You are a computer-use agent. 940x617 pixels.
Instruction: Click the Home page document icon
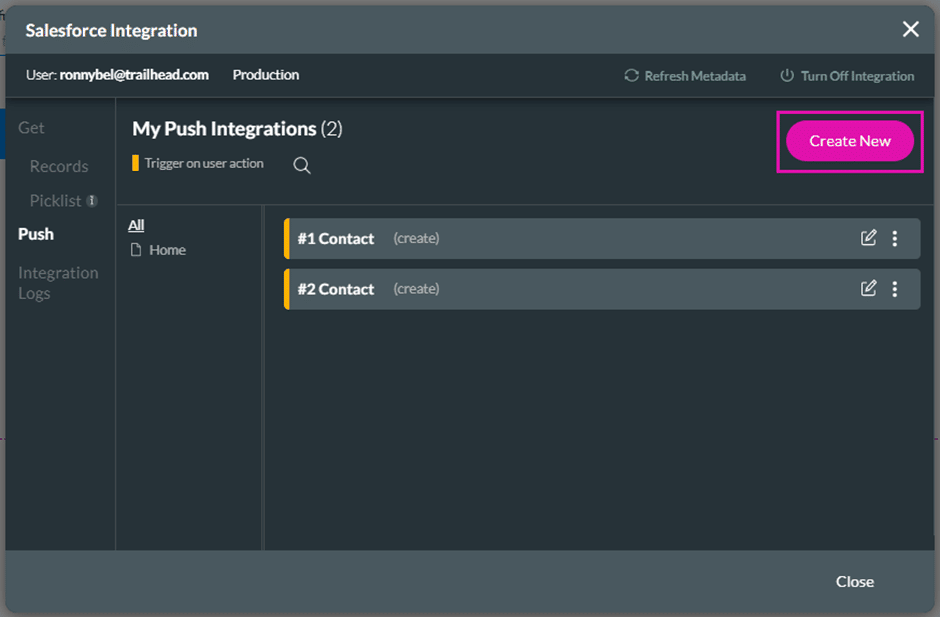[136, 249]
